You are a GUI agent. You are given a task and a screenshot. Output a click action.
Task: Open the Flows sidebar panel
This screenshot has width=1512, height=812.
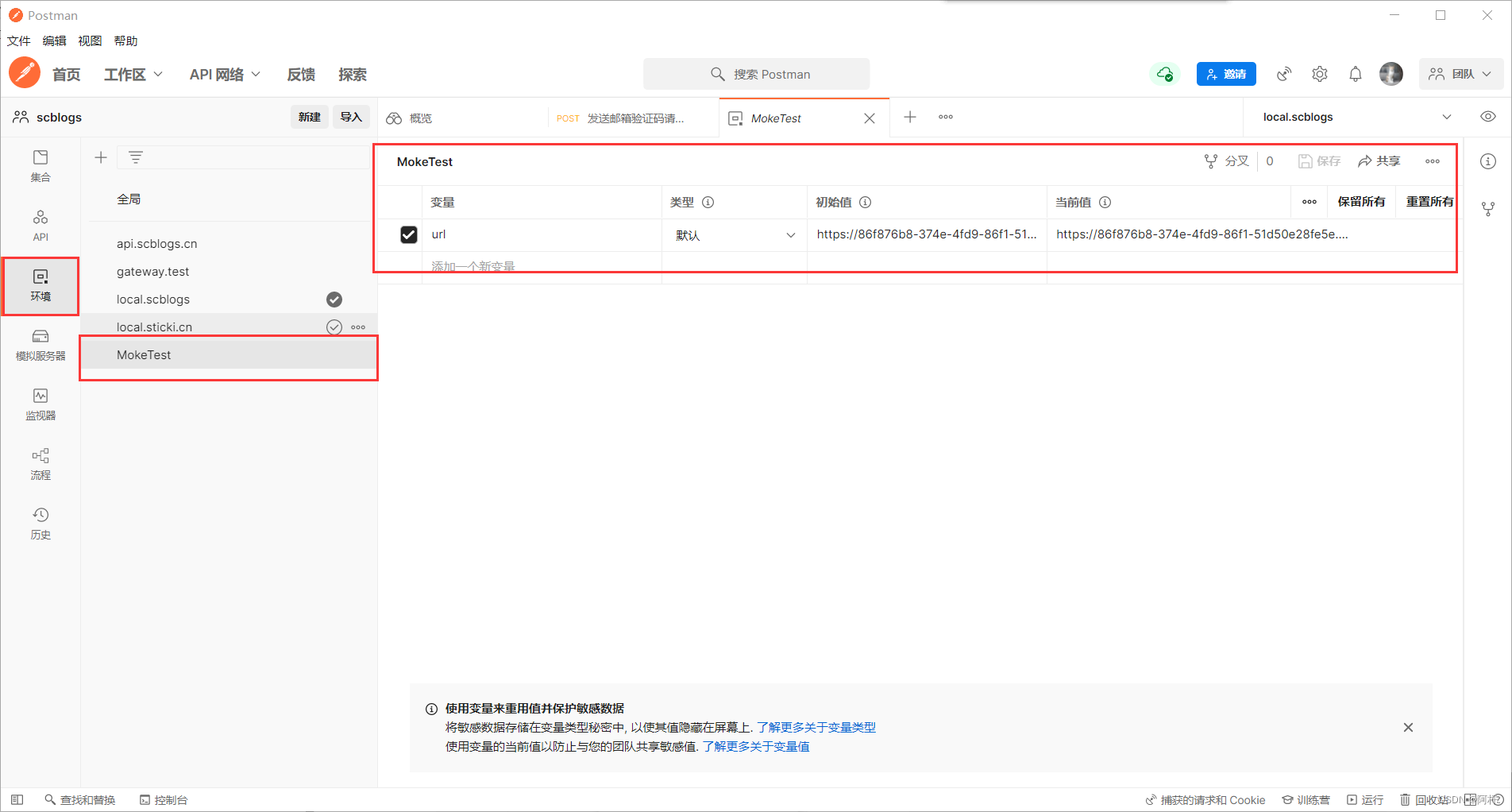coord(40,464)
